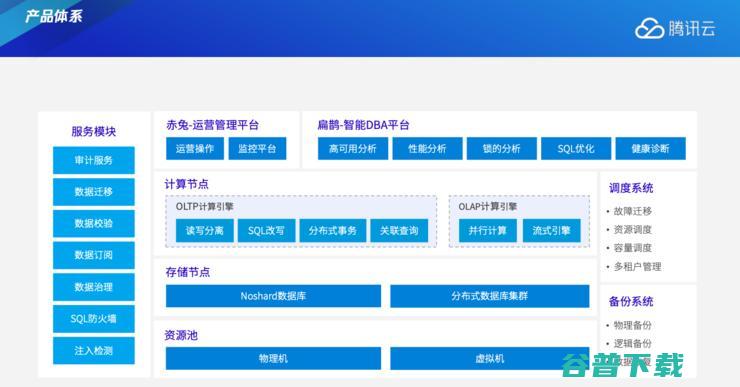
Task: Select the 读写分离 block
Action: tap(204, 230)
